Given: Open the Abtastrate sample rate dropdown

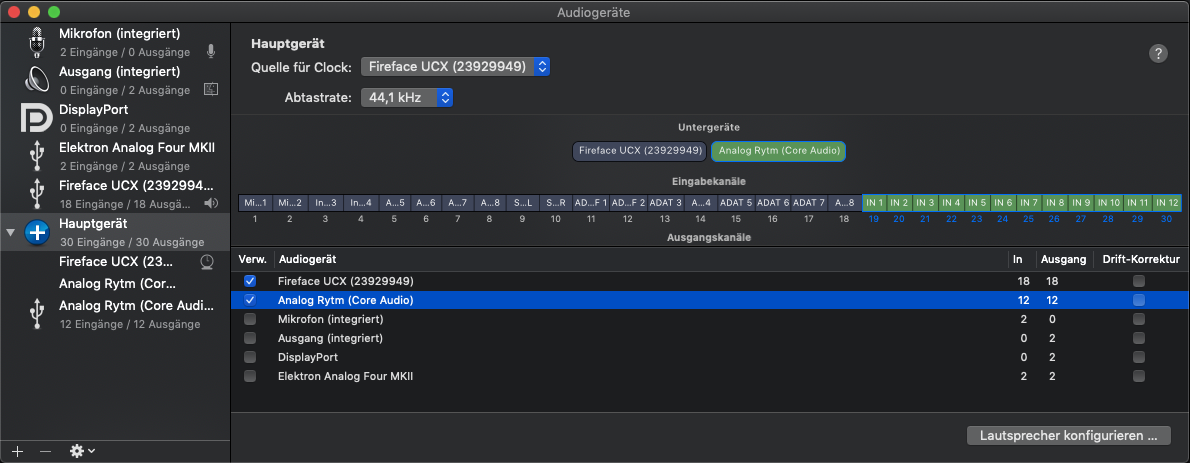Looking at the screenshot, I should coord(407,98).
